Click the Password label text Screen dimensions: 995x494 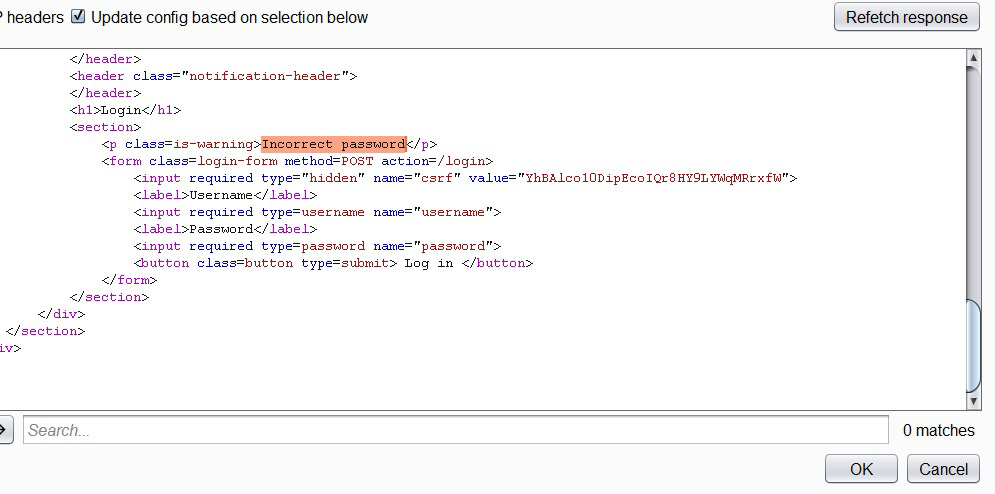[x=221, y=229]
